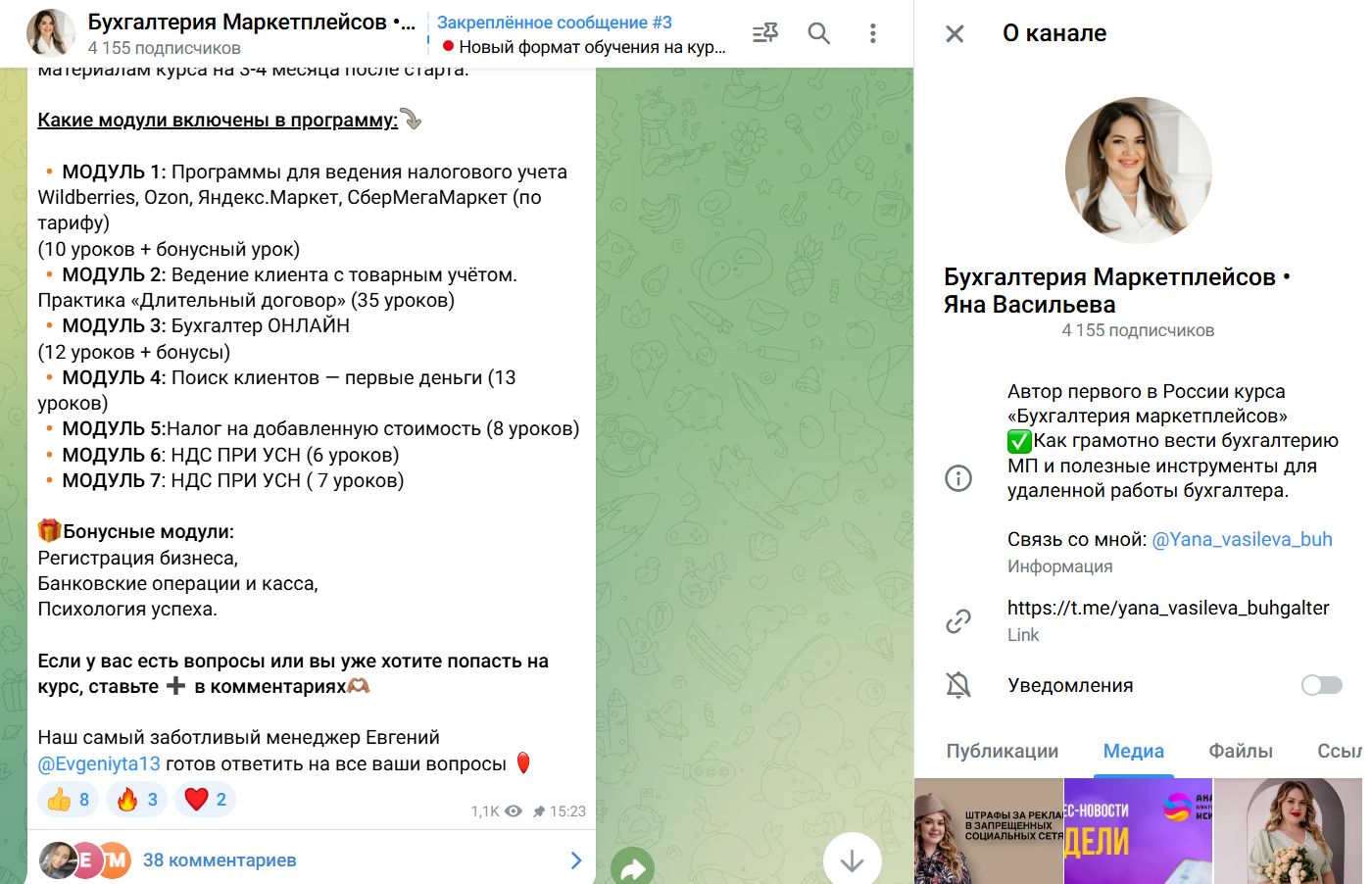Screen dimensions: 1372x884
Task: Open the pinned messages list icon
Action: pyautogui.click(x=764, y=33)
